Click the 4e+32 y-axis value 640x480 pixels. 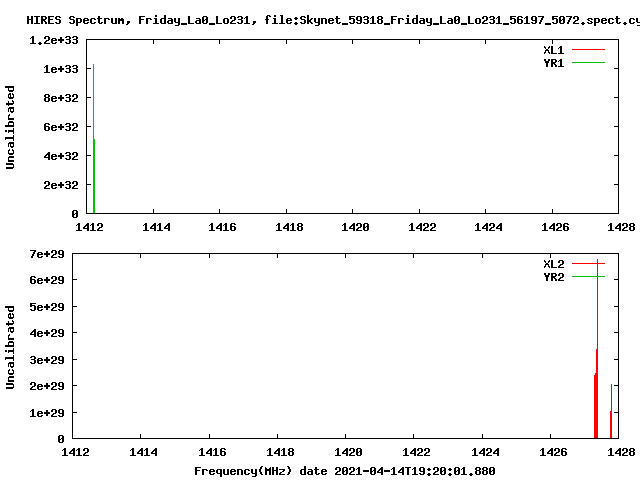pos(61,156)
